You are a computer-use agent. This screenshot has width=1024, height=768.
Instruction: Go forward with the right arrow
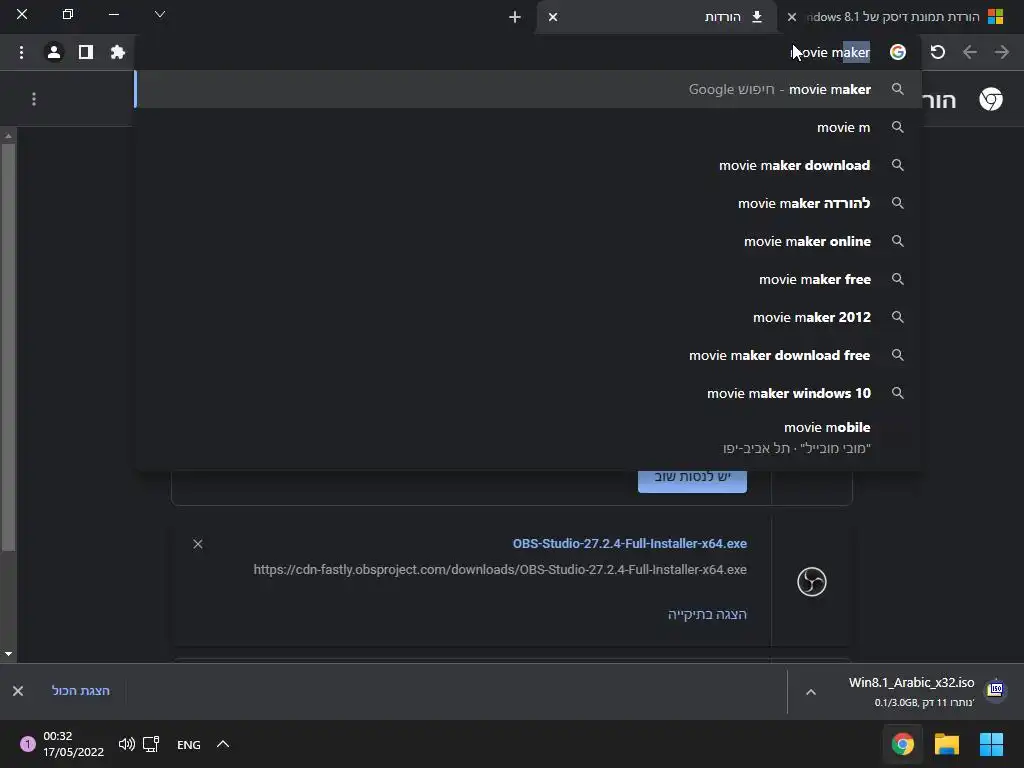[1002, 52]
